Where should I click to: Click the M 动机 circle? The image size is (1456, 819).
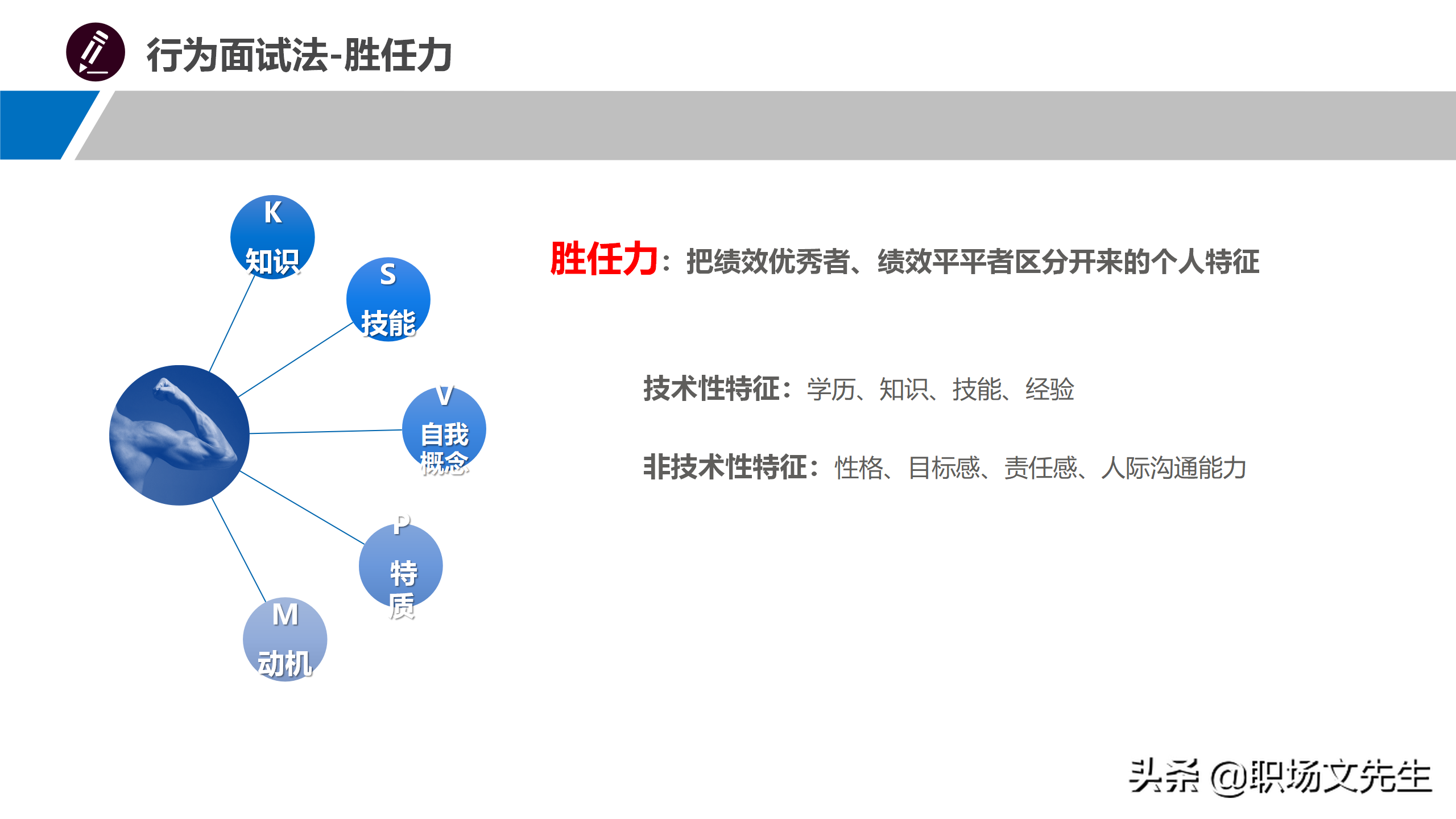coord(285,639)
